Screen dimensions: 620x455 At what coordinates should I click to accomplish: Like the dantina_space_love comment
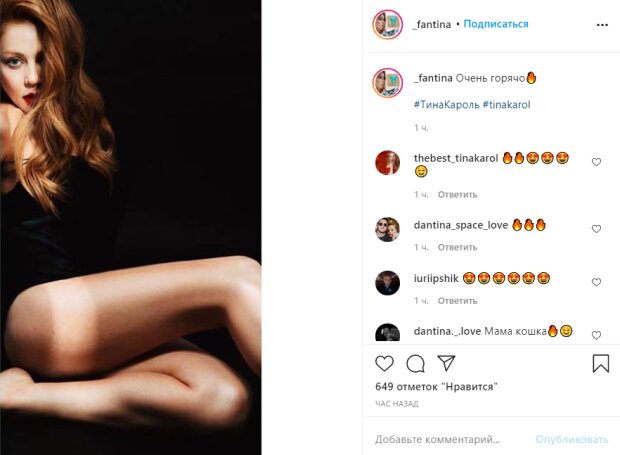(596, 229)
